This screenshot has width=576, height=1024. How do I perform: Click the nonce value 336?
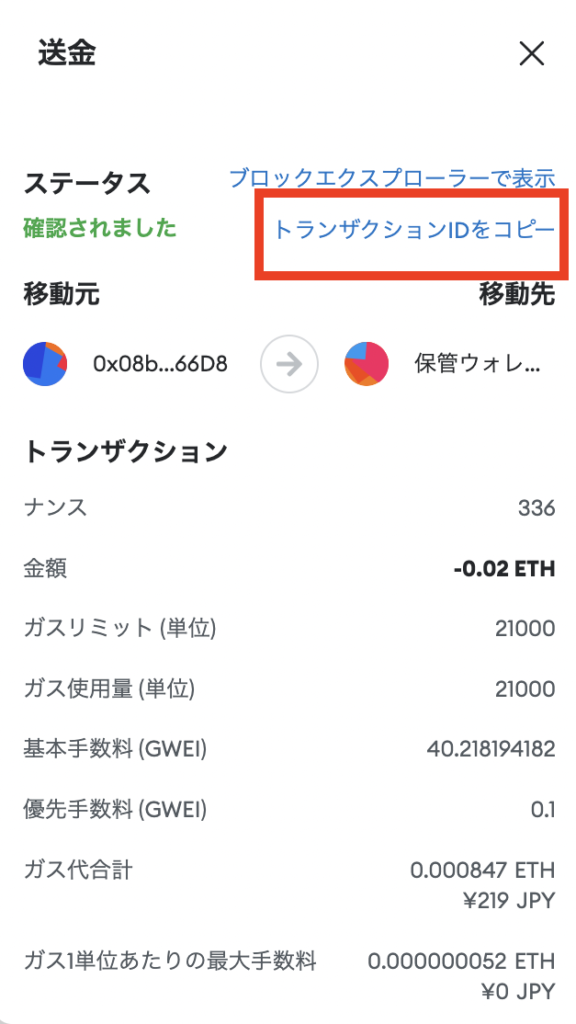coord(536,508)
